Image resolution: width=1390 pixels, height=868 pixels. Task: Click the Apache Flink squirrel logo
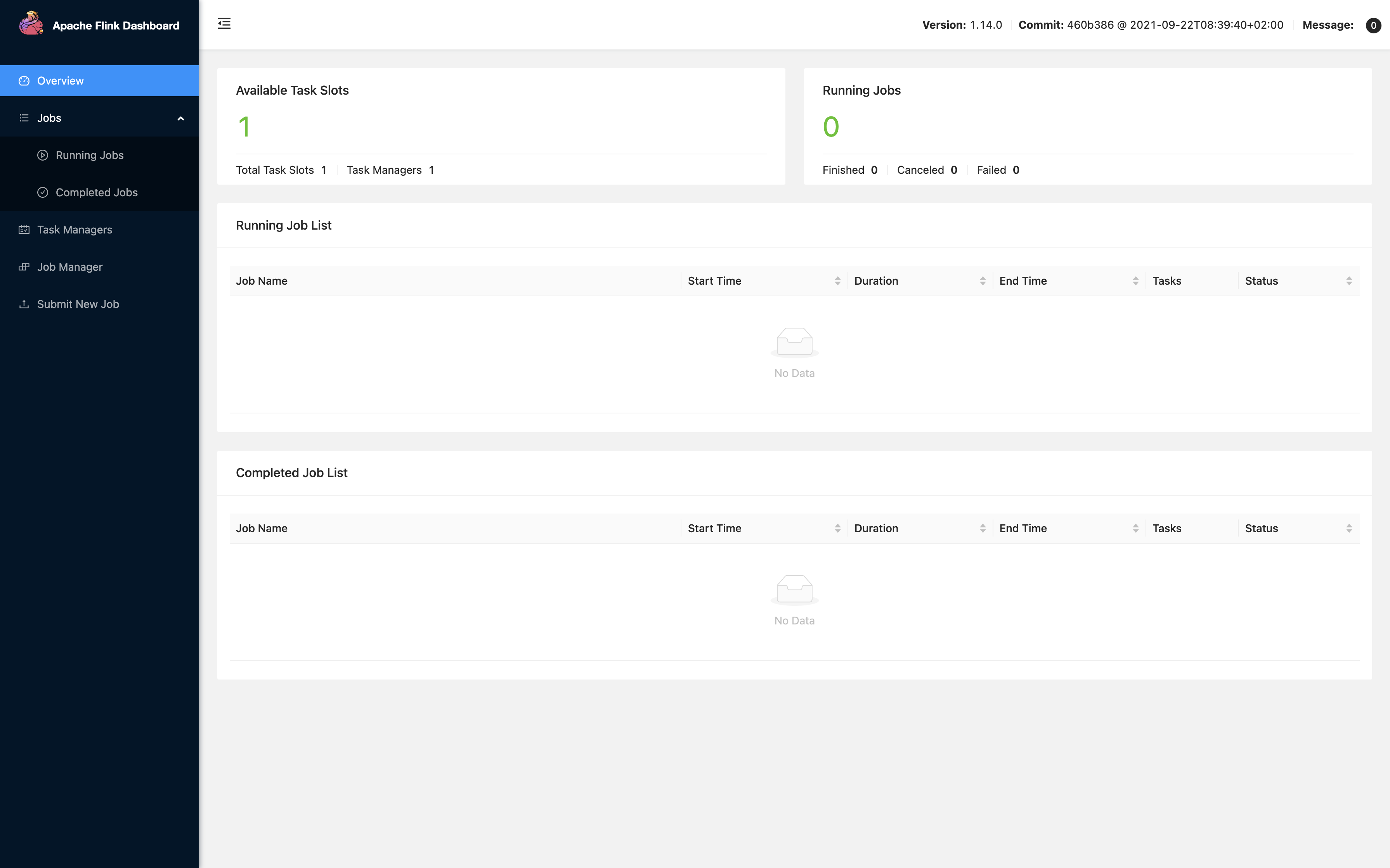click(x=31, y=24)
